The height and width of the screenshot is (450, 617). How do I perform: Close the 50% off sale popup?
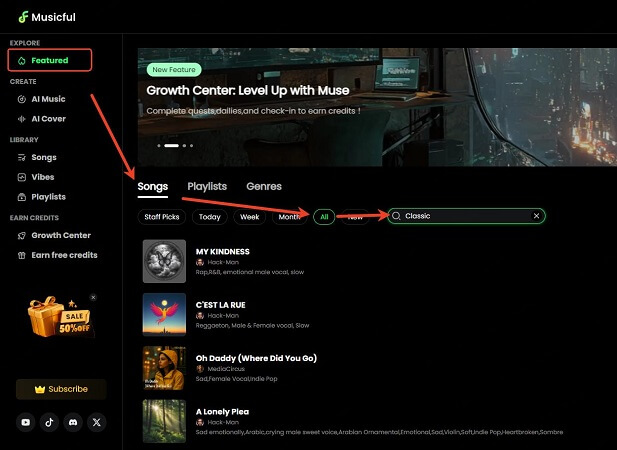click(94, 297)
